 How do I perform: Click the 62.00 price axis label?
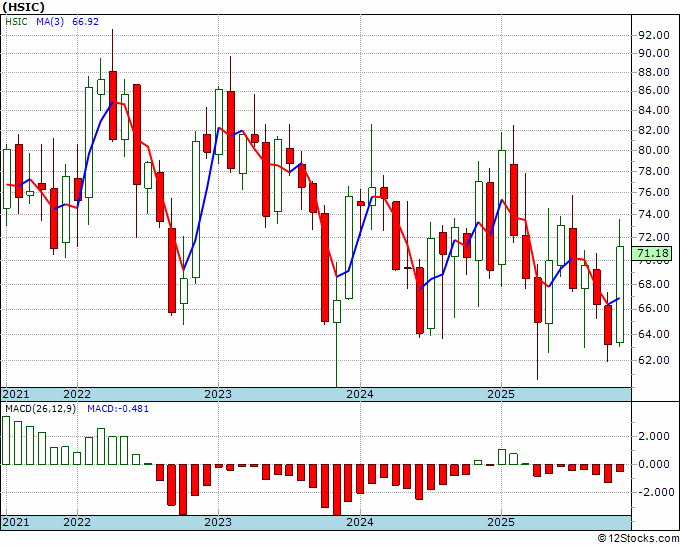coord(654,360)
